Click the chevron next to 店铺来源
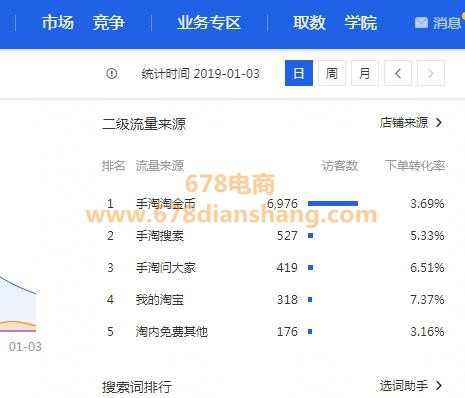Image resolution: width=465 pixels, height=398 pixels. 439,123
